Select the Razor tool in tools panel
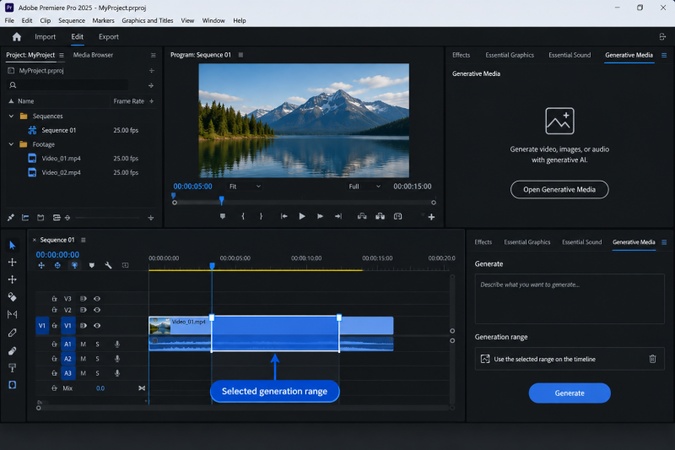The width and height of the screenshot is (675, 450). [x=12, y=297]
